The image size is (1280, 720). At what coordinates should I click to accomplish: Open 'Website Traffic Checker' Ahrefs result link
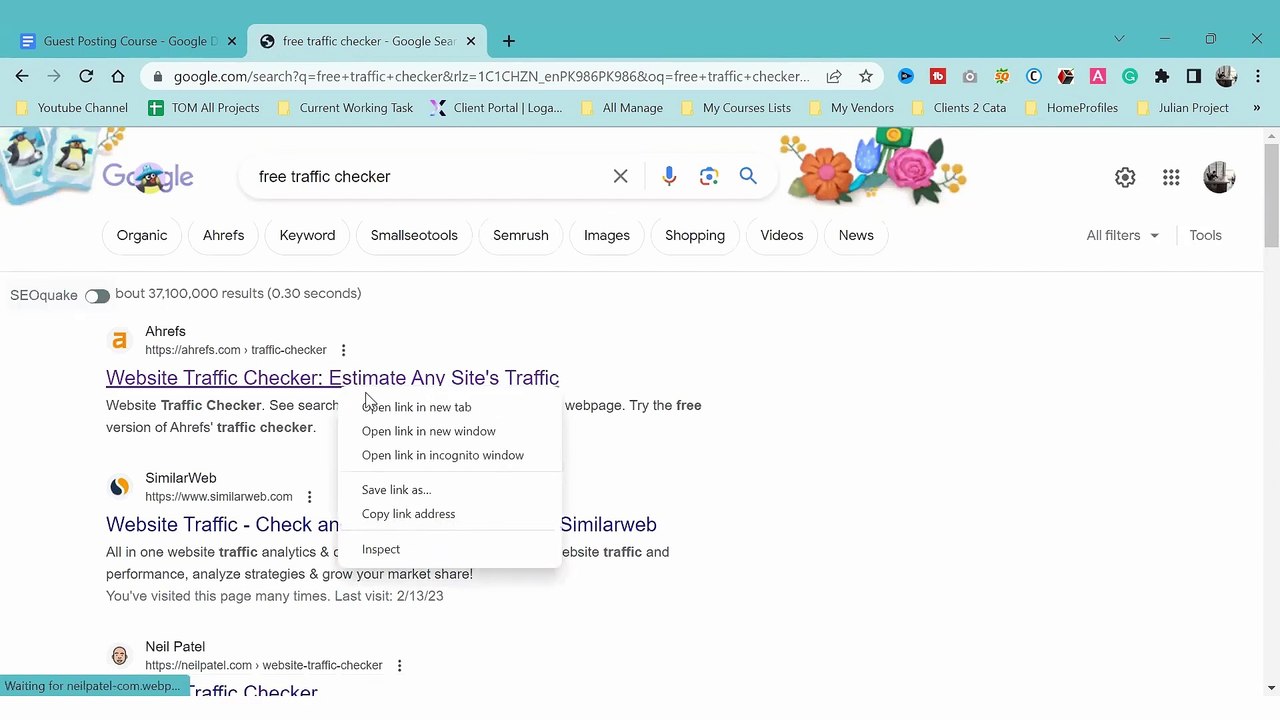coord(332,378)
